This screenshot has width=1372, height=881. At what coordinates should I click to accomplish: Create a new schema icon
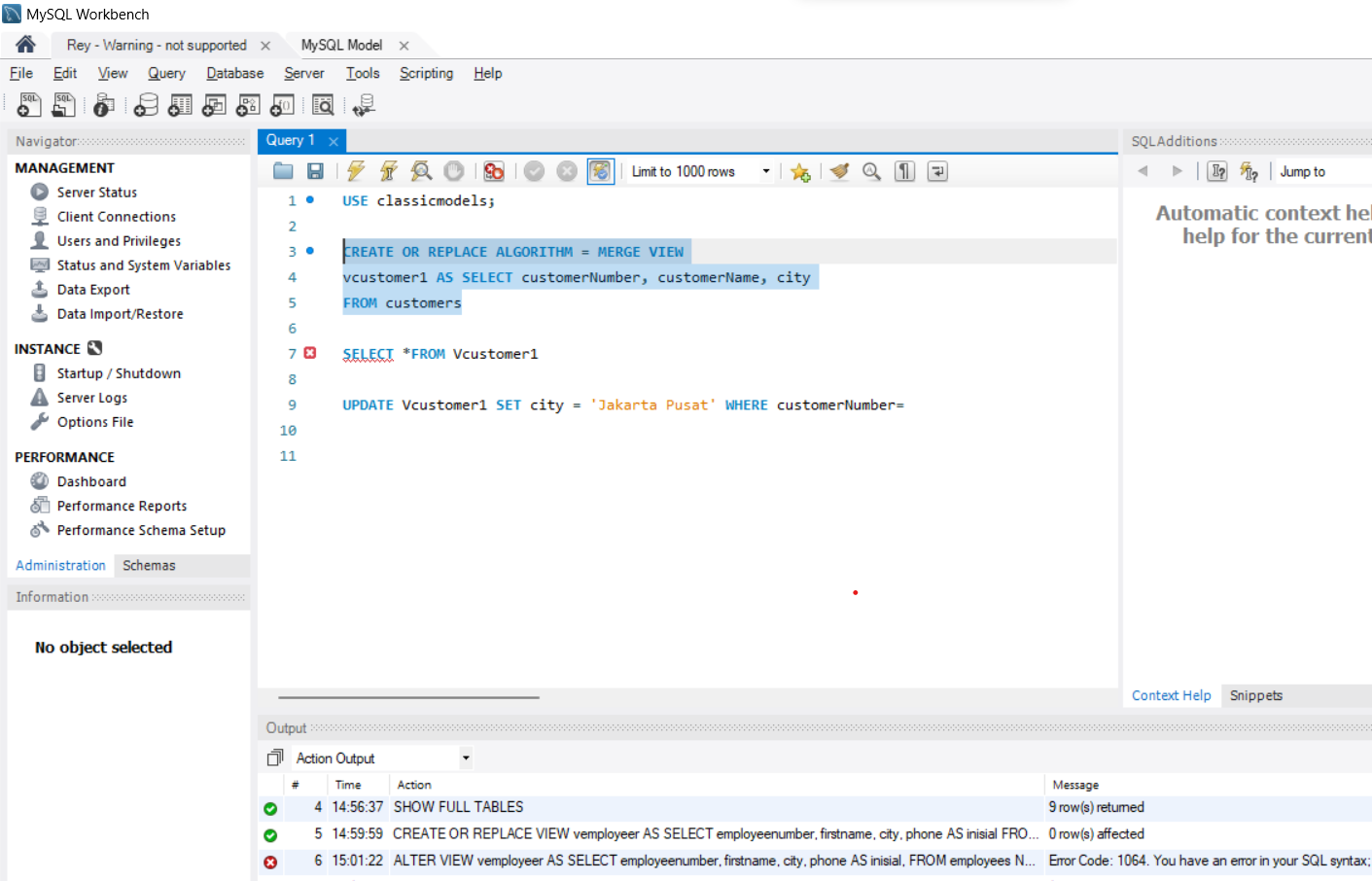pos(146,105)
